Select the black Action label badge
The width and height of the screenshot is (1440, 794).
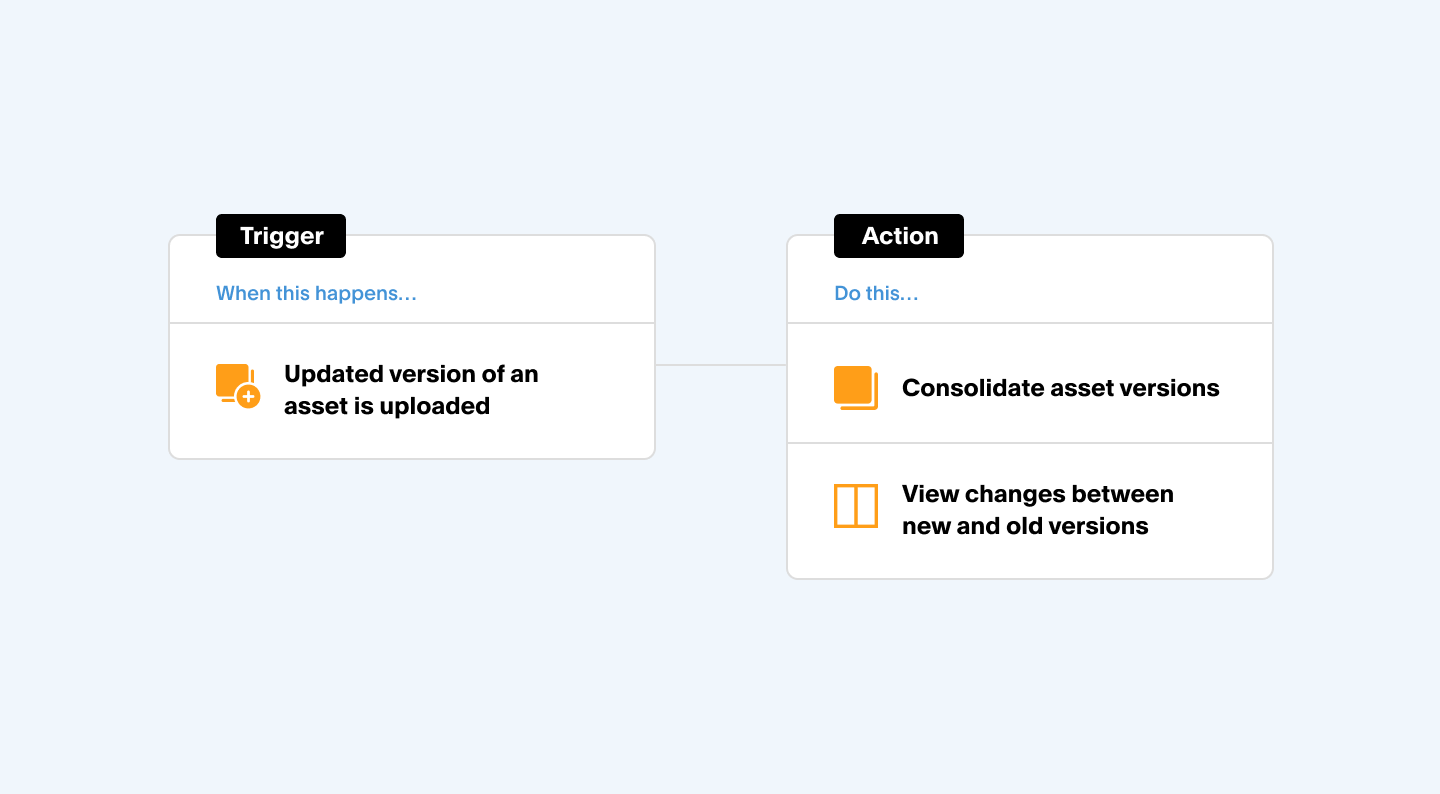899,236
